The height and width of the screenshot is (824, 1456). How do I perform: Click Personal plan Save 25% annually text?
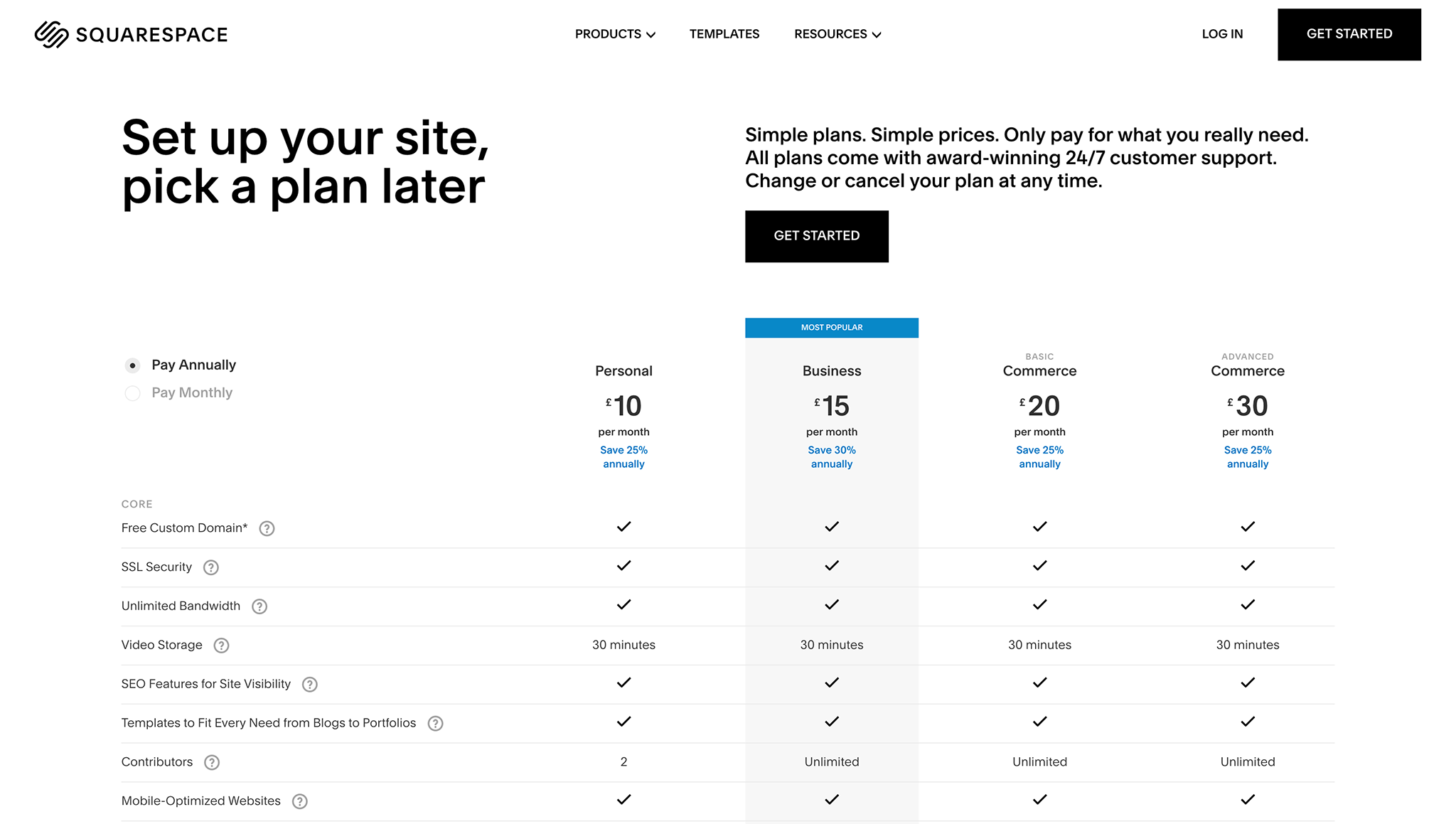pyautogui.click(x=623, y=457)
